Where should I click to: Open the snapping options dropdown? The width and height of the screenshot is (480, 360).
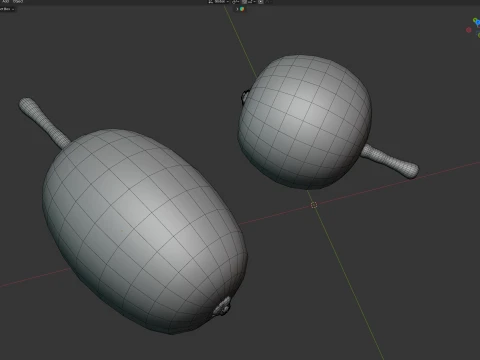tap(252, 2)
